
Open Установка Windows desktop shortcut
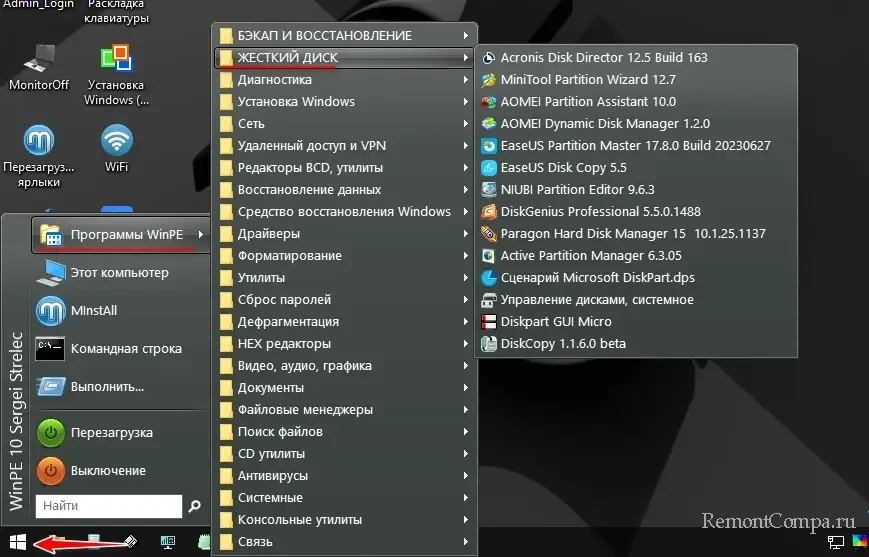point(116,75)
